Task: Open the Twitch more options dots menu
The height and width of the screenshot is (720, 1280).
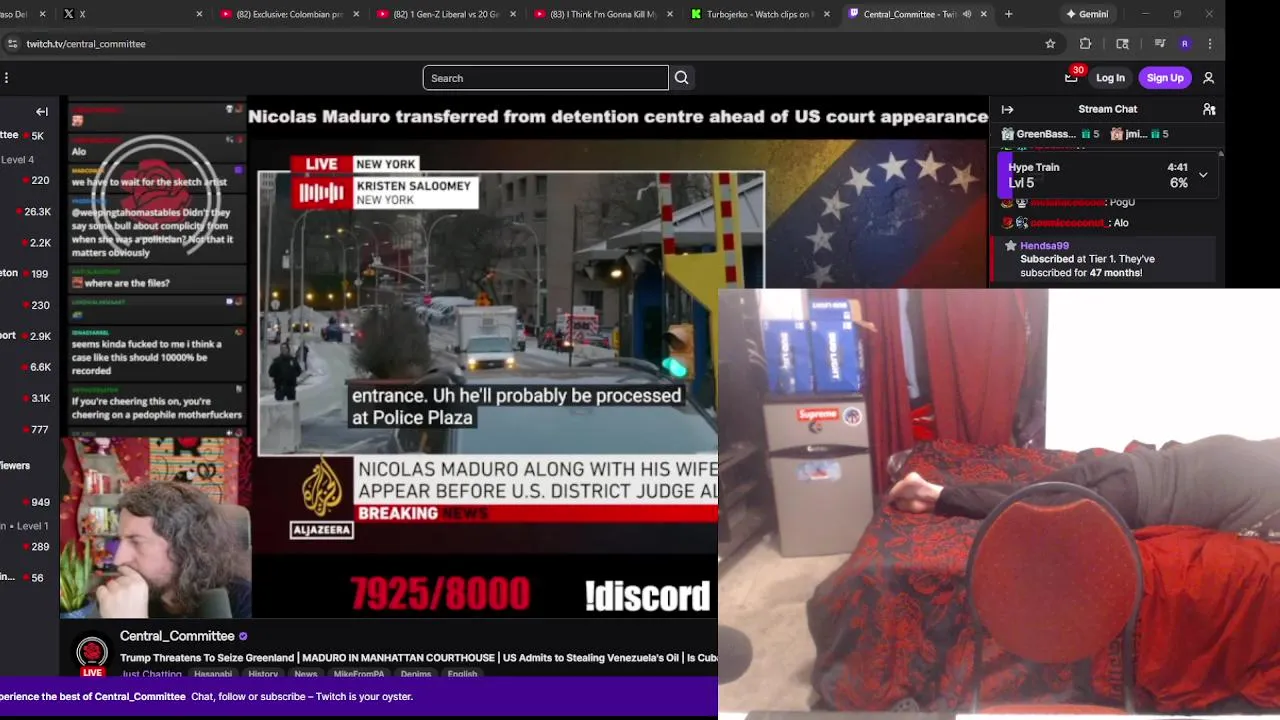Action: tap(6, 78)
